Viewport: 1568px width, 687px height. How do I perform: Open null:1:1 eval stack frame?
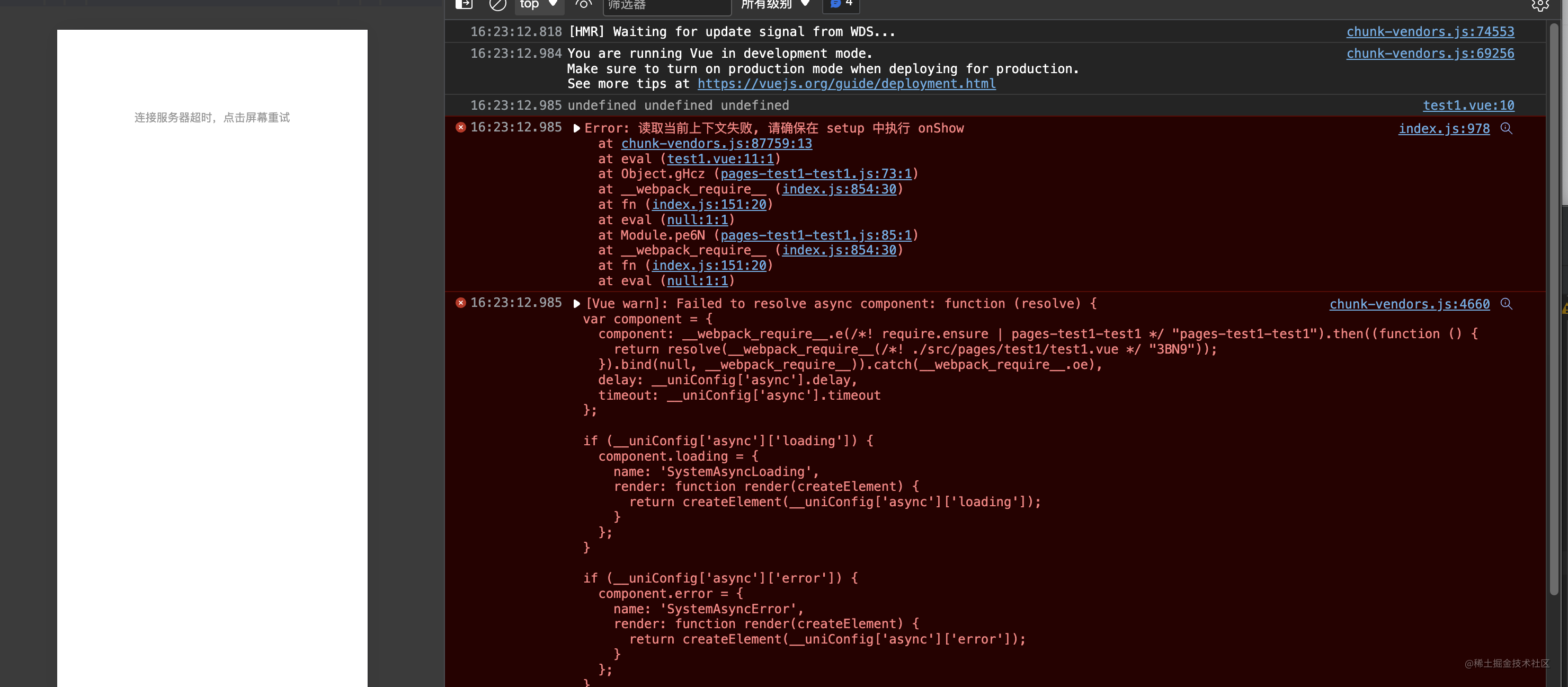coord(698,220)
